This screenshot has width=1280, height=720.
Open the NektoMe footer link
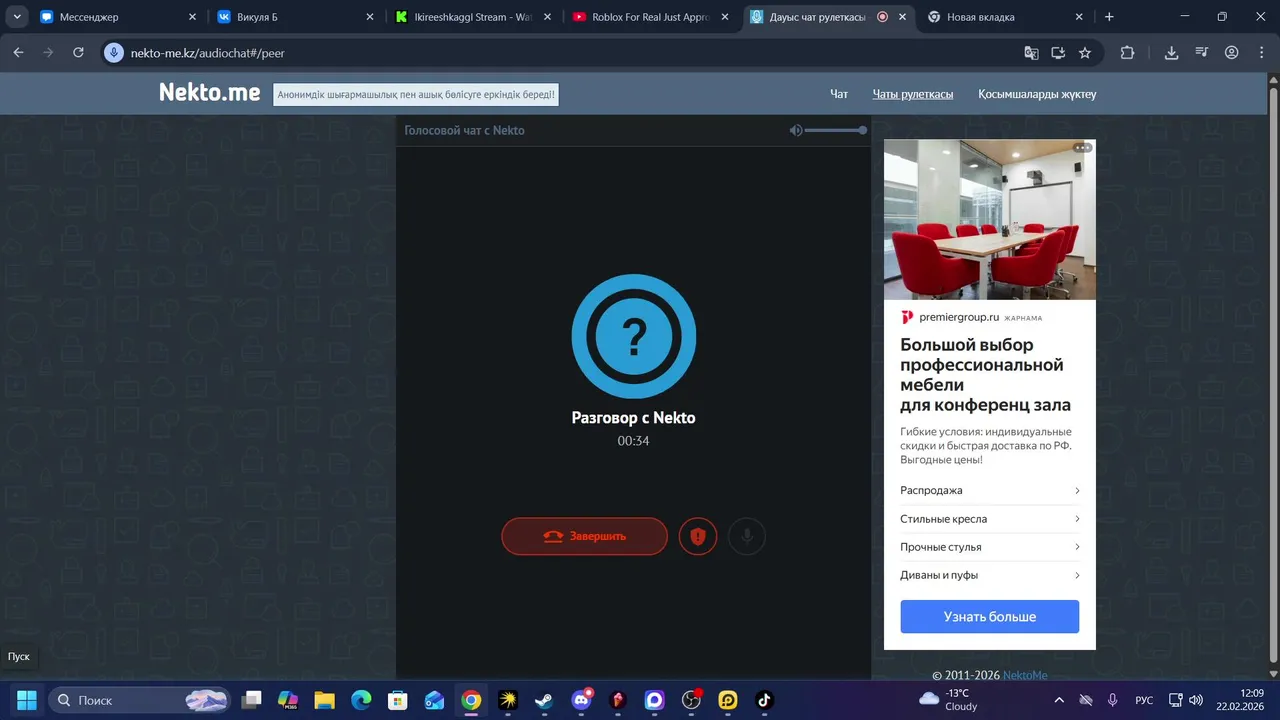pos(1025,676)
